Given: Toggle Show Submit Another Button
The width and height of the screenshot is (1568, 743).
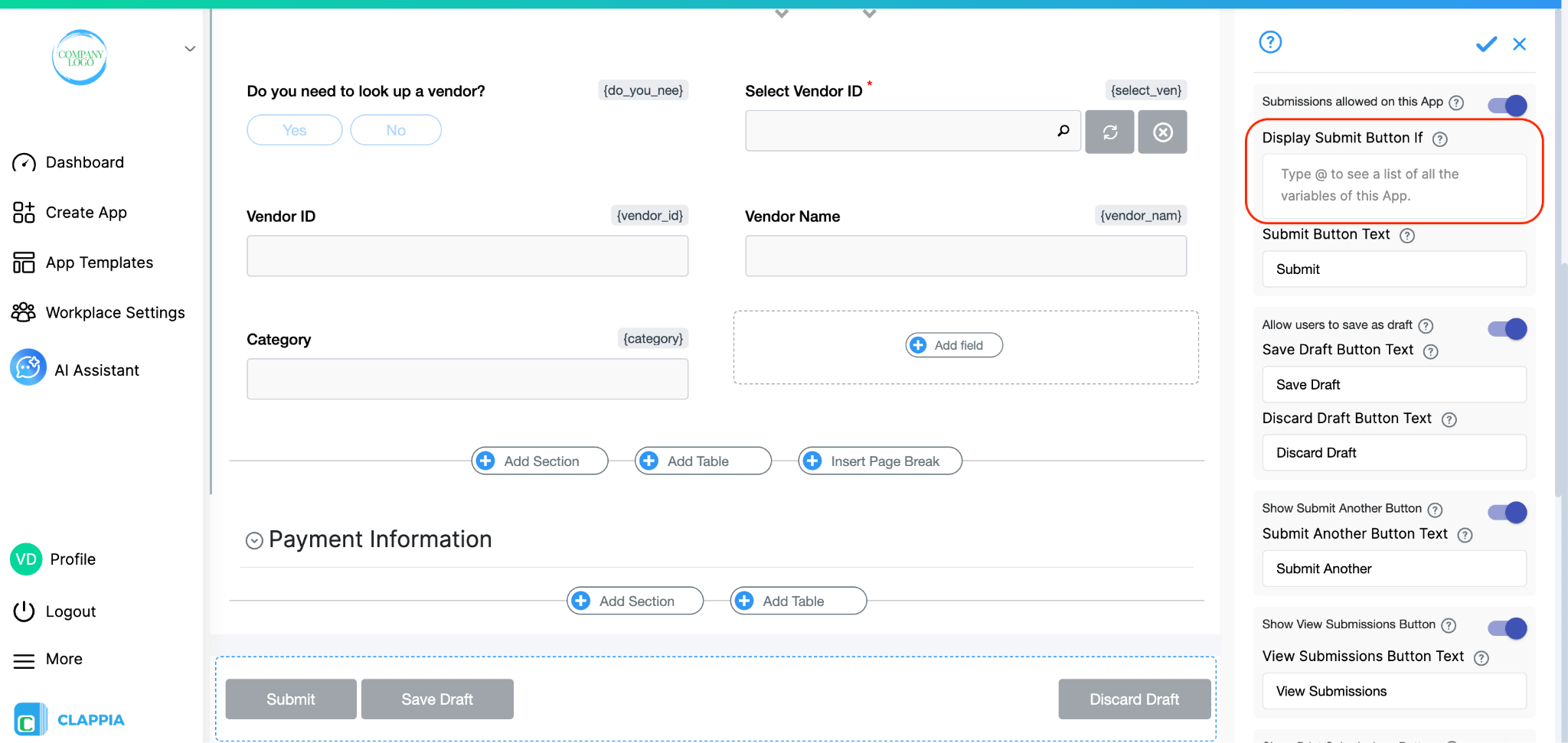Looking at the screenshot, I should [1507, 512].
